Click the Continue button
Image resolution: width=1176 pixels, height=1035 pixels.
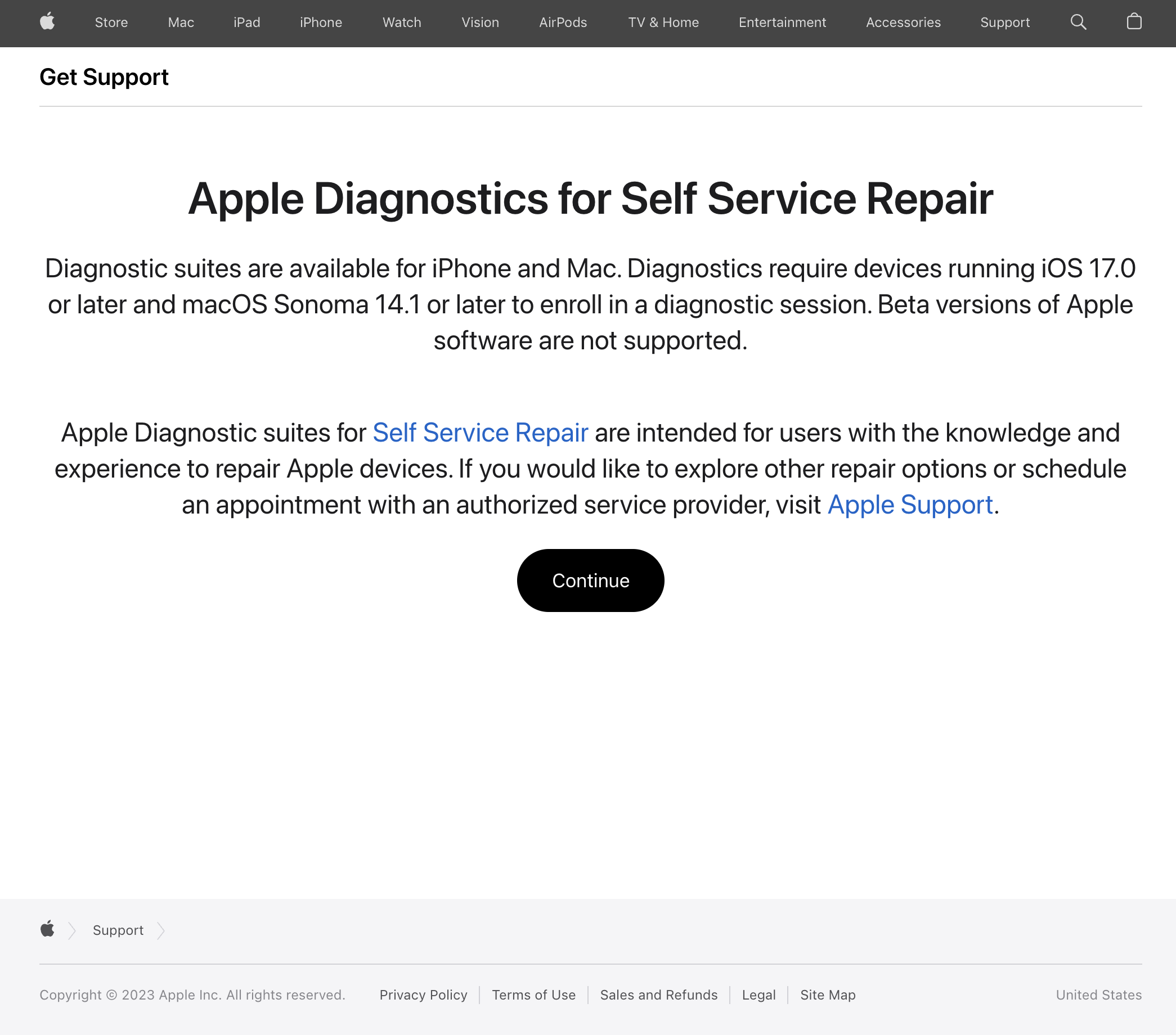coord(590,580)
